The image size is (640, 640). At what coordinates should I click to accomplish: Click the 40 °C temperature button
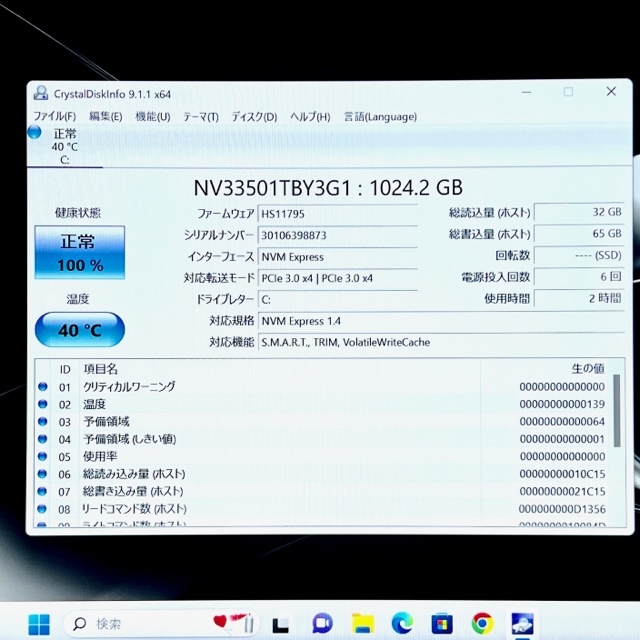point(80,330)
